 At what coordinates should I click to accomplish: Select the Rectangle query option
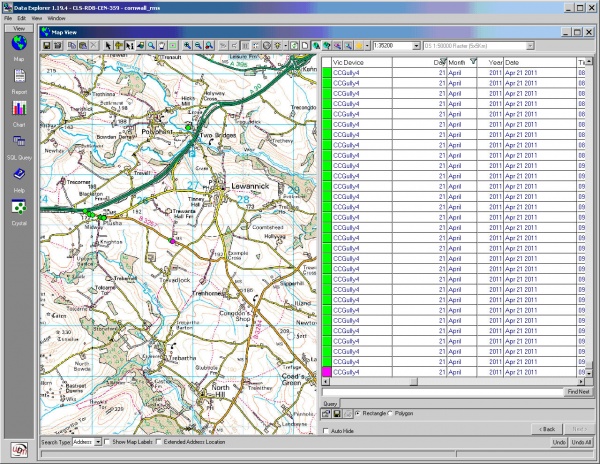(359, 413)
